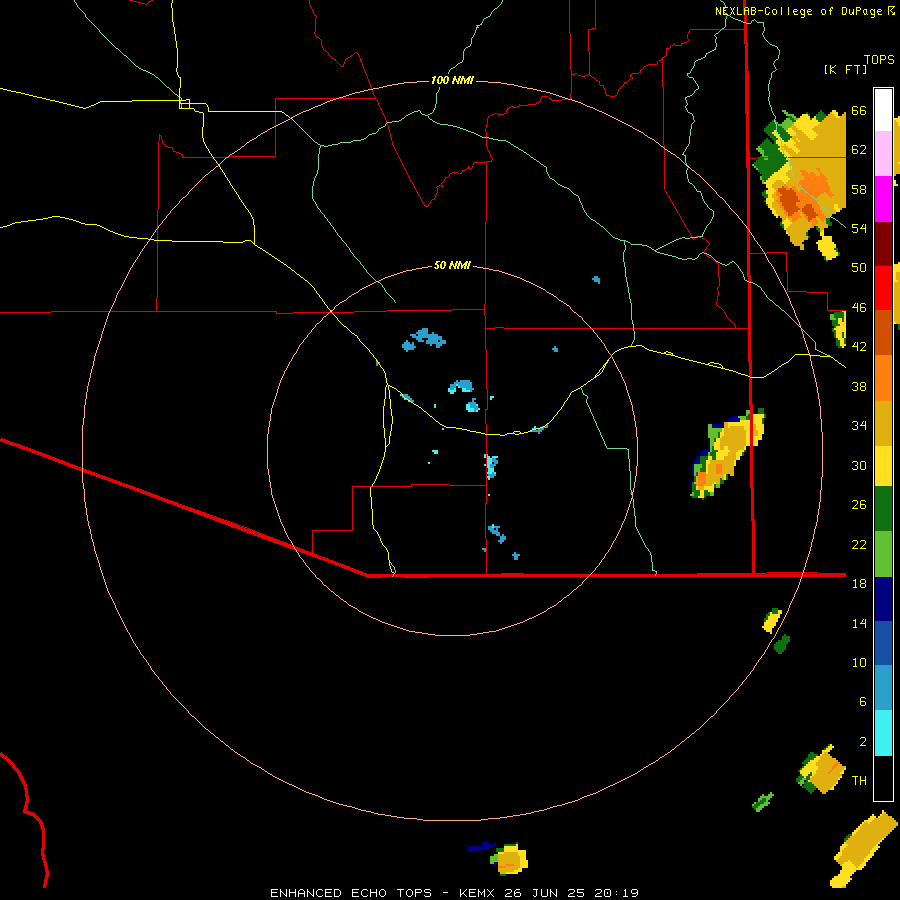
Task: Click the yellow-gold storm cell beside the TH label
Action: point(822,771)
